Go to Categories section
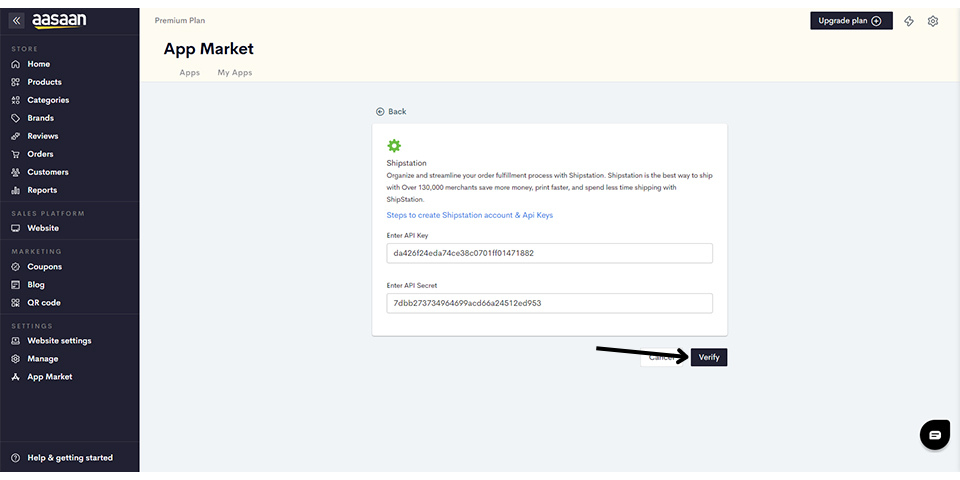The width and height of the screenshot is (960, 480). tap(48, 100)
